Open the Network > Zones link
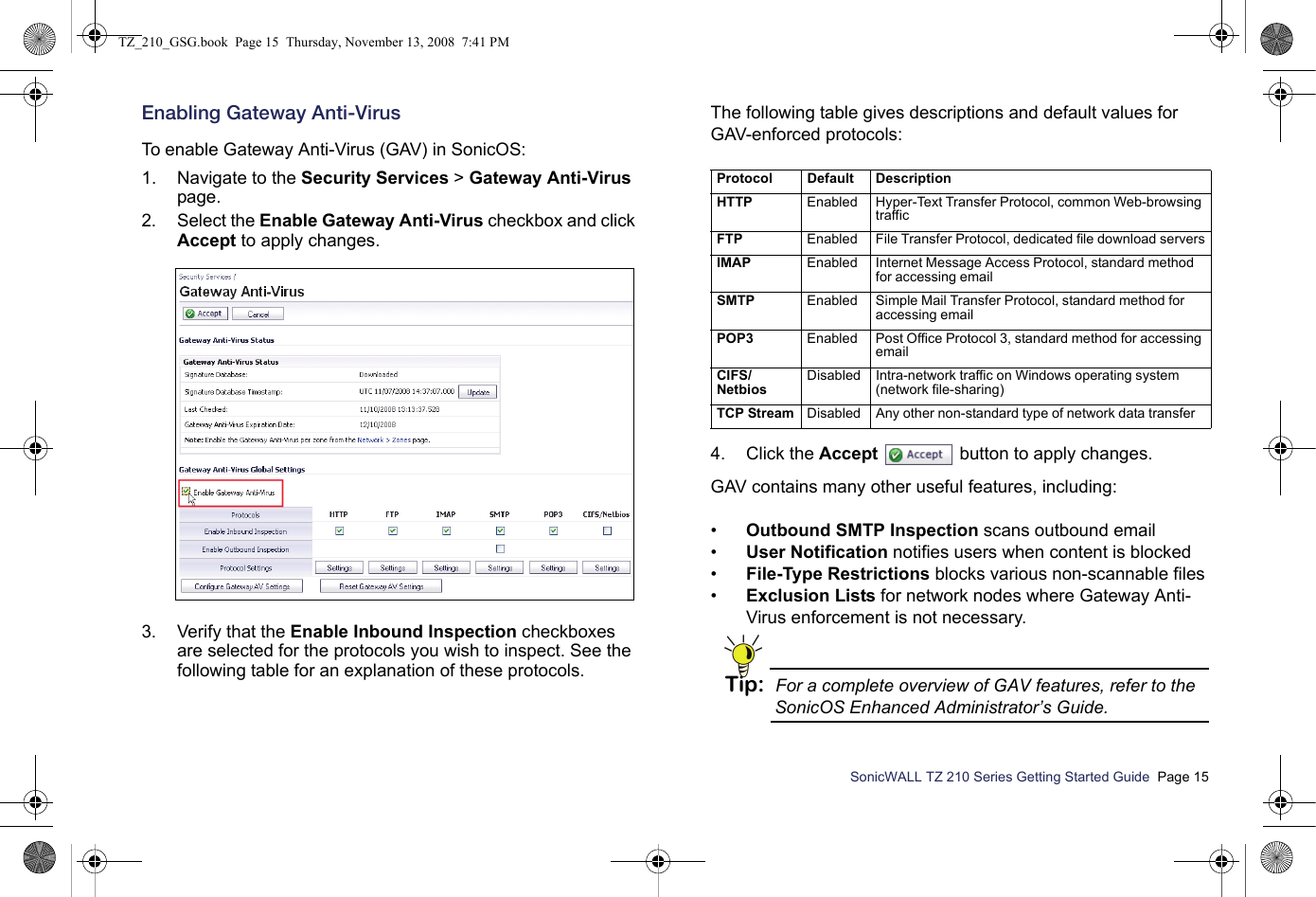The width and height of the screenshot is (1316, 897). click(x=383, y=440)
